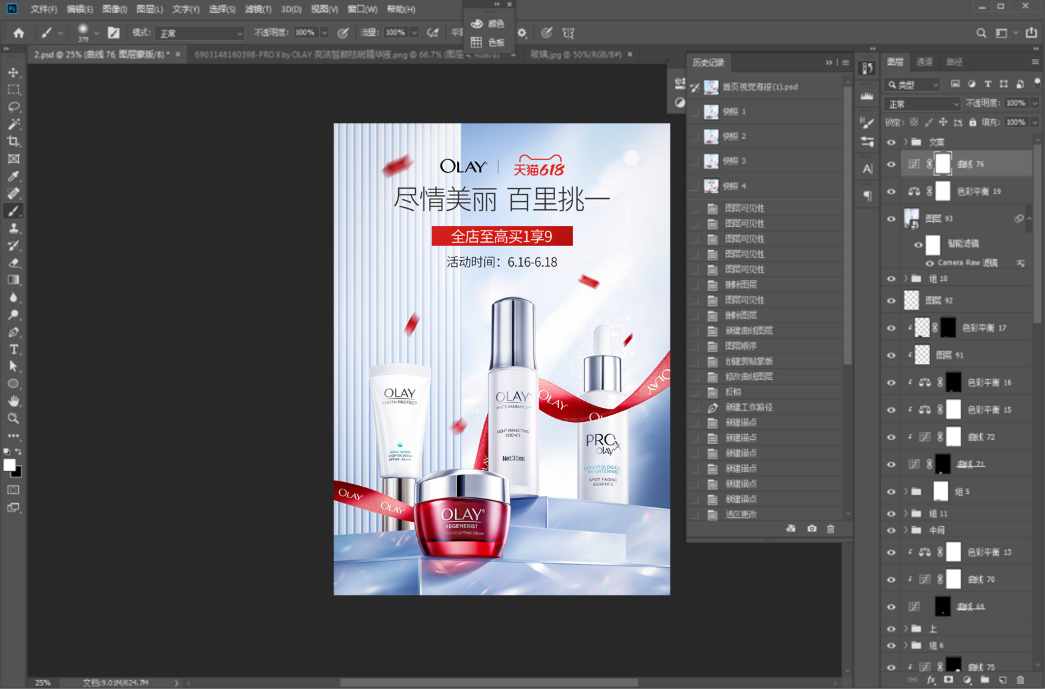1045x689 pixels.
Task: Expand the 组 11 layer group
Action: pyautogui.click(x=906, y=514)
